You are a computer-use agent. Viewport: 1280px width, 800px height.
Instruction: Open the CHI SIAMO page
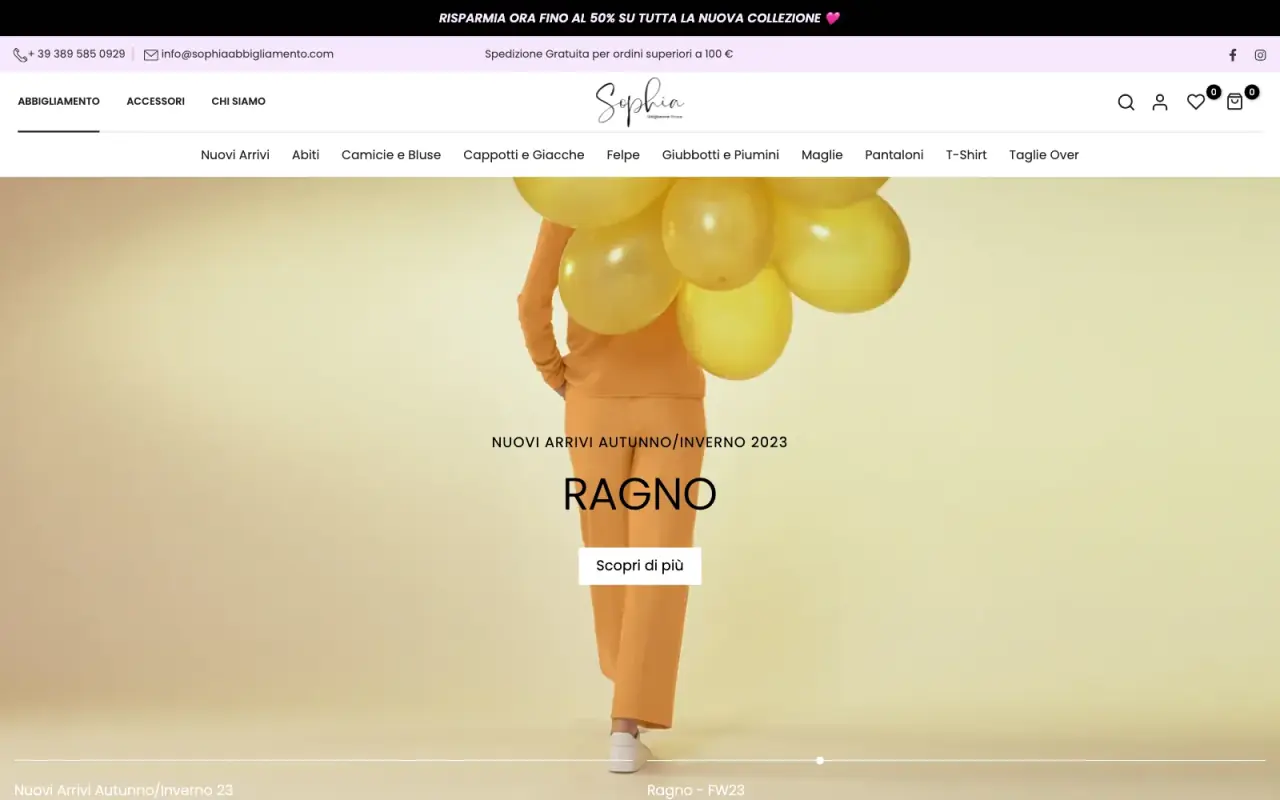coord(238,101)
